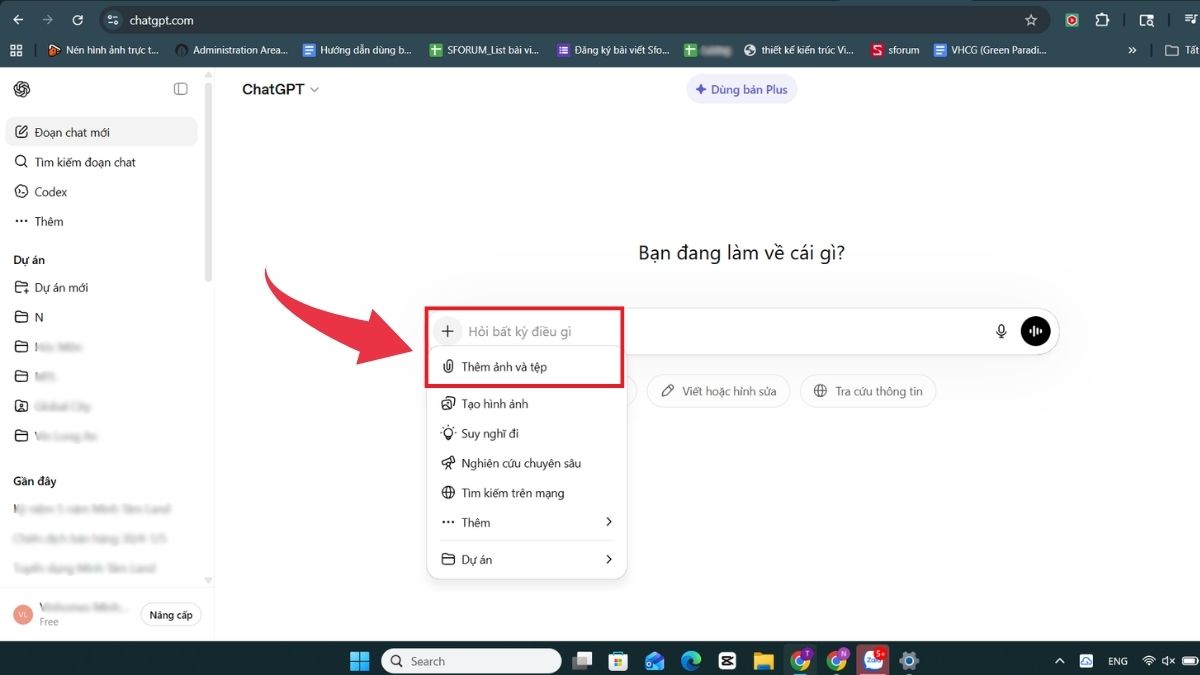Show hidden system tray icons chevron
This screenshot has height=675, width=1200.
(1060, 661)
